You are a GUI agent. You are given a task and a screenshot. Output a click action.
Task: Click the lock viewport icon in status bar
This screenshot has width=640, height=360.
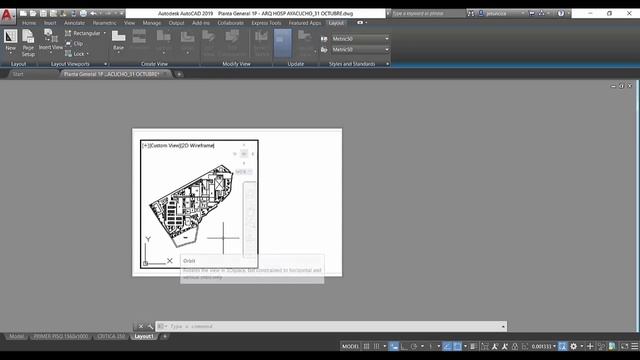515,347
